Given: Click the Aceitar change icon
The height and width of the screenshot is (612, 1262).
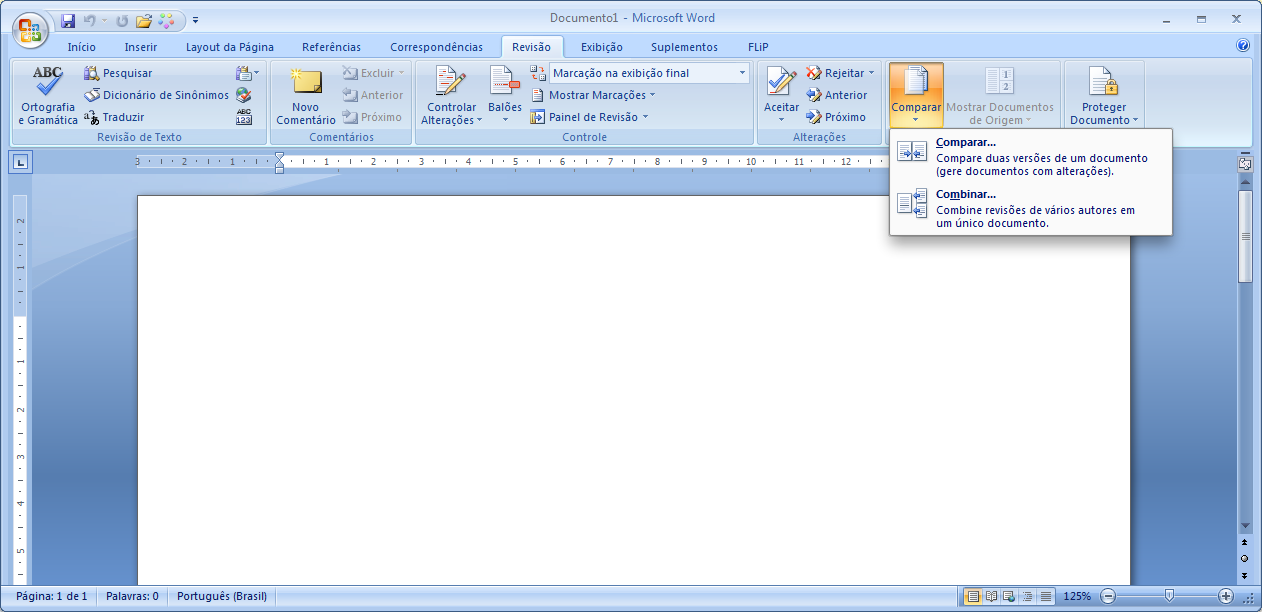Looking at the screenshot, I should click(x=781, y=82).
